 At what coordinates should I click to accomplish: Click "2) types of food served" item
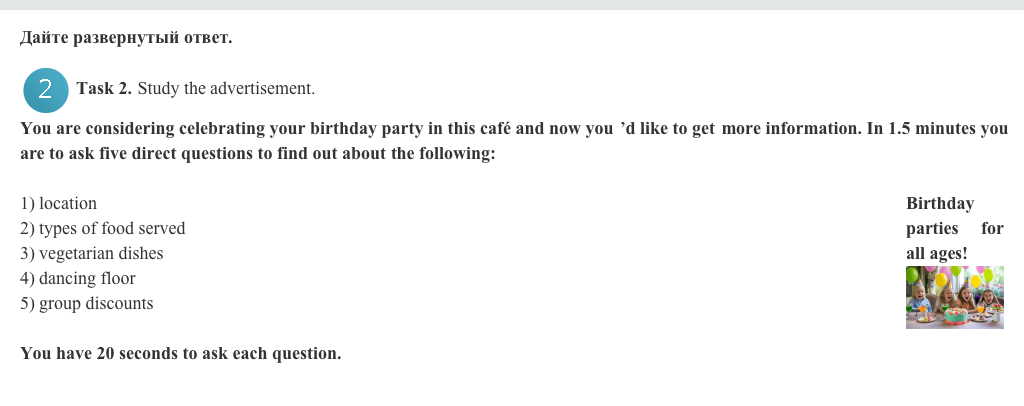103,229
